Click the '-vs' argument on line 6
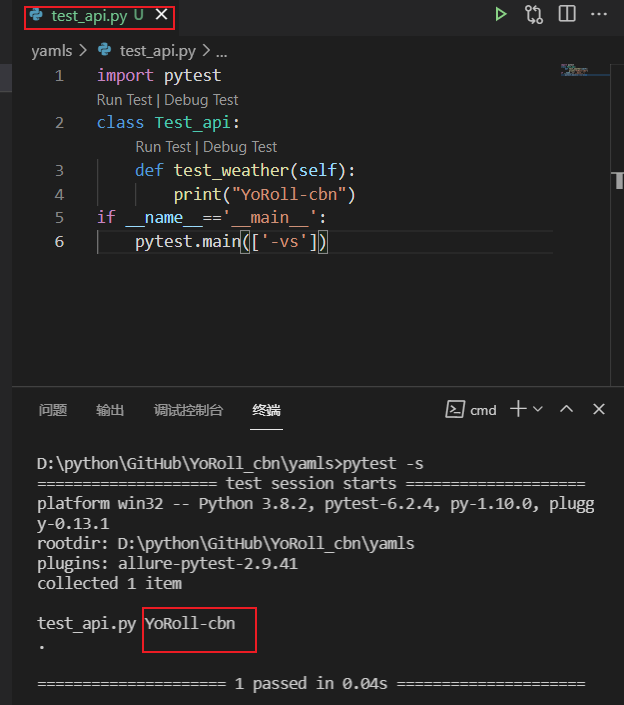The width and height of the screenshot is (624, 705). click(x=284, y=241)
